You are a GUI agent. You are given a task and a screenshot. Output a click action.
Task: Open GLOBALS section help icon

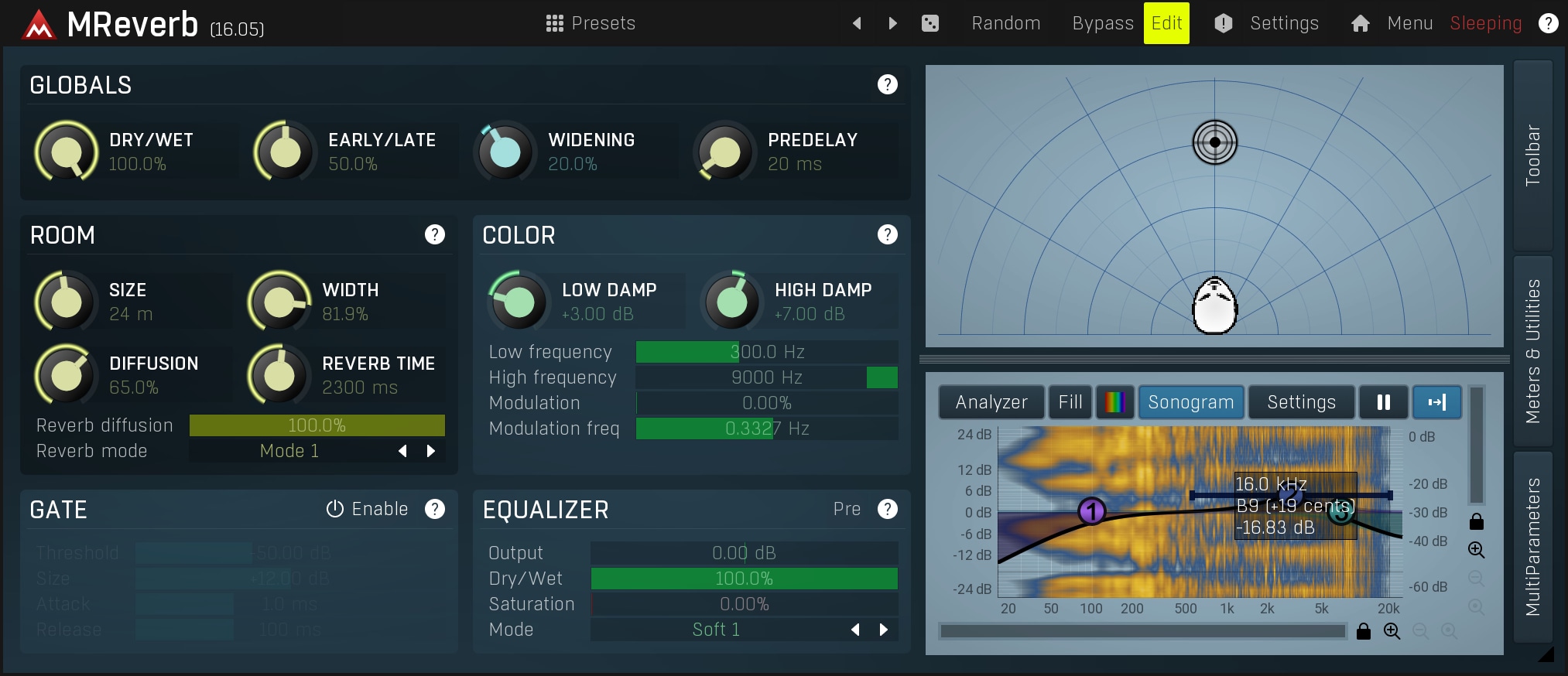pos(888,84)
